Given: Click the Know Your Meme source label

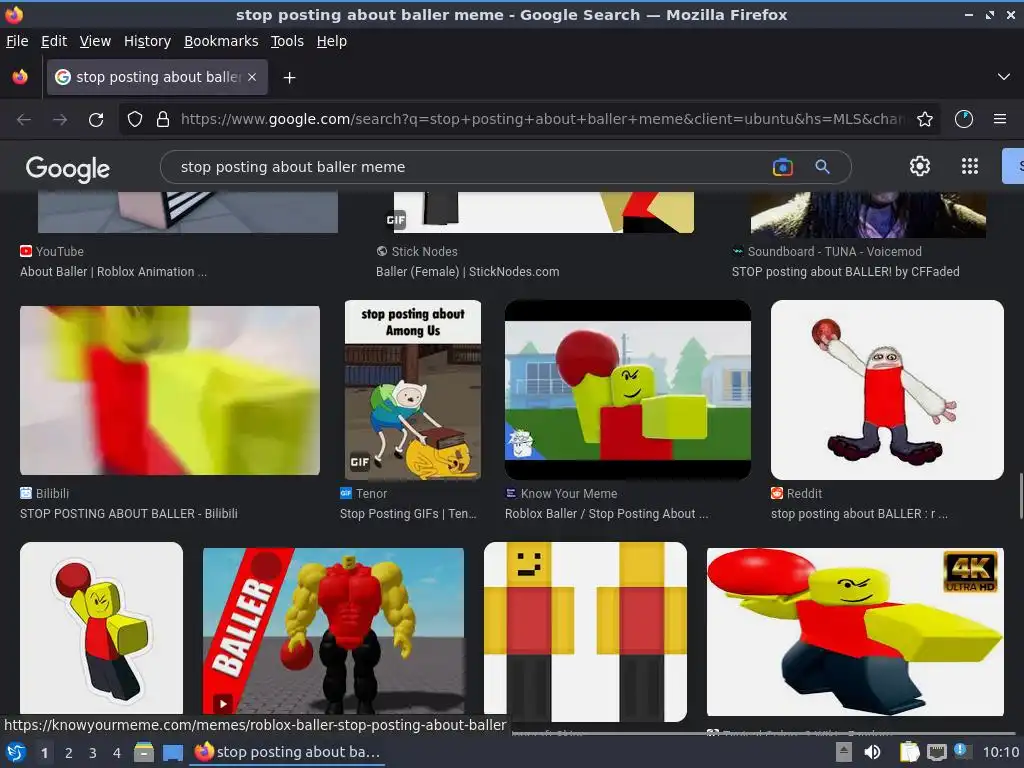Looking at the screenshot, I should point(569,494).
